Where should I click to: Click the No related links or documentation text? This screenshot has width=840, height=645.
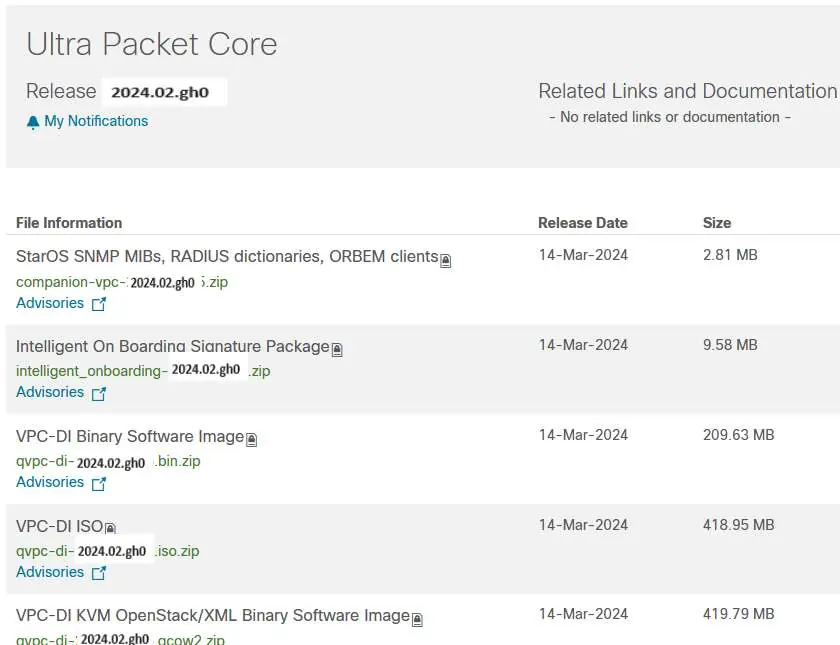tap(670, 117)
